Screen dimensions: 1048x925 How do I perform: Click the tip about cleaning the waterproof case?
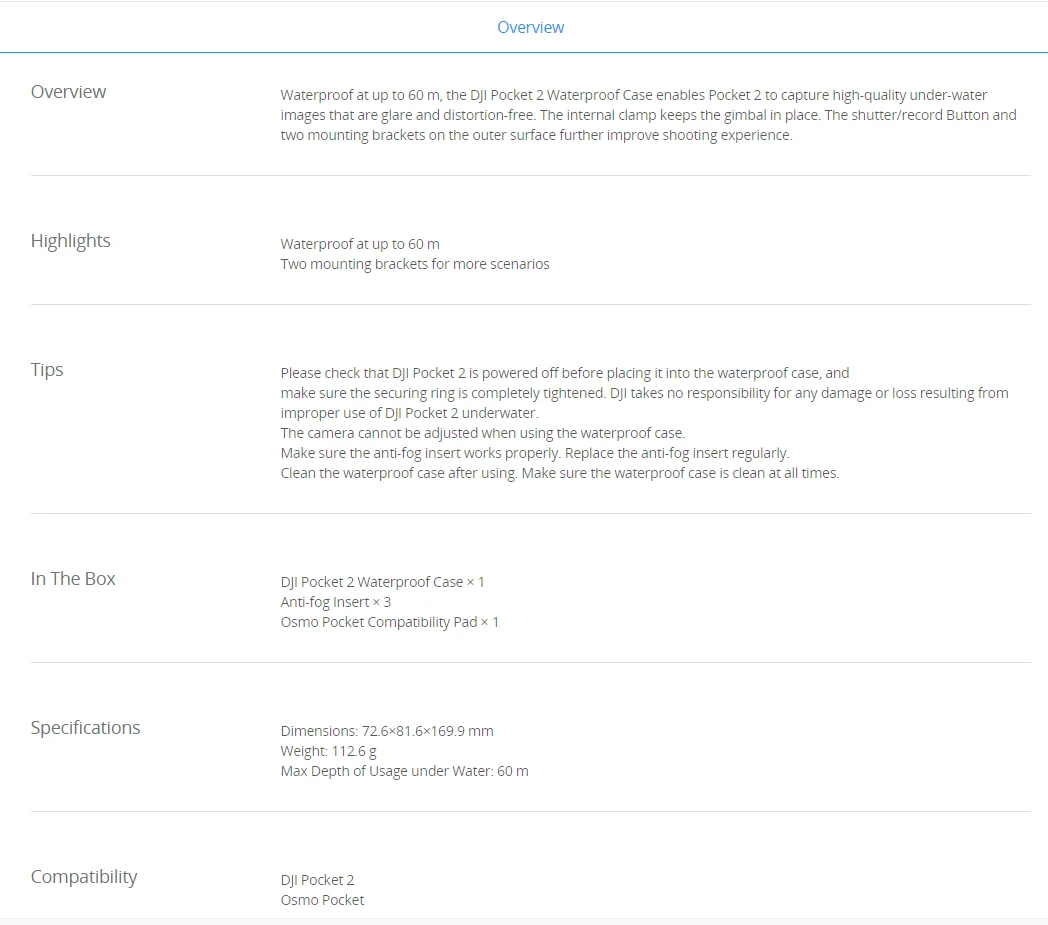coord(559,473)
